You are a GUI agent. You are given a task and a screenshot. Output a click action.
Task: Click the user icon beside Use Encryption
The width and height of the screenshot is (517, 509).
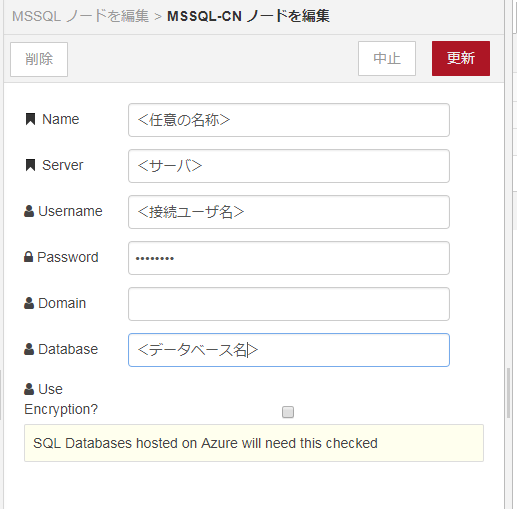29,389
